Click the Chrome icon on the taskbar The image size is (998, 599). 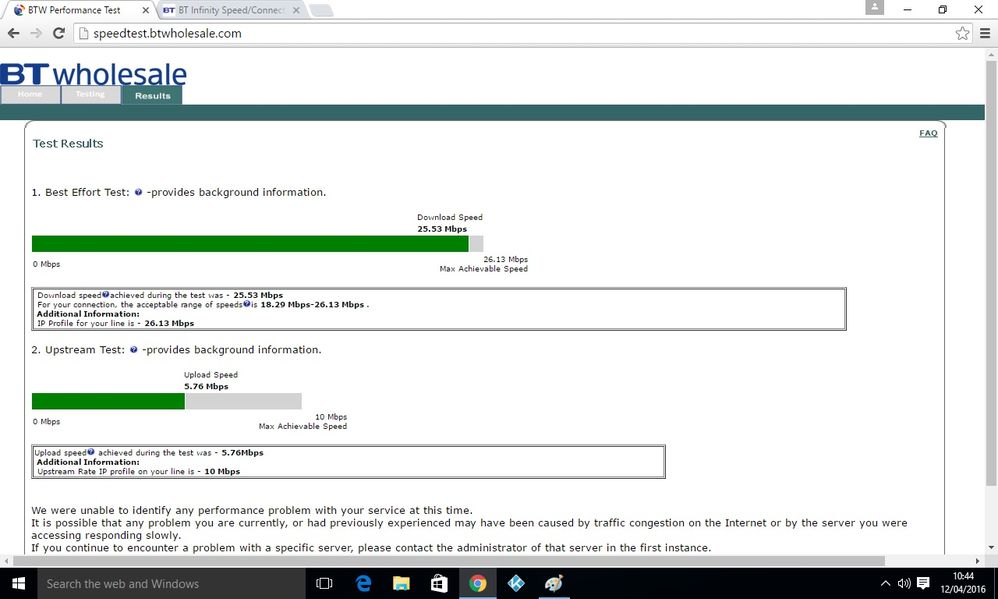pos(477,584)
